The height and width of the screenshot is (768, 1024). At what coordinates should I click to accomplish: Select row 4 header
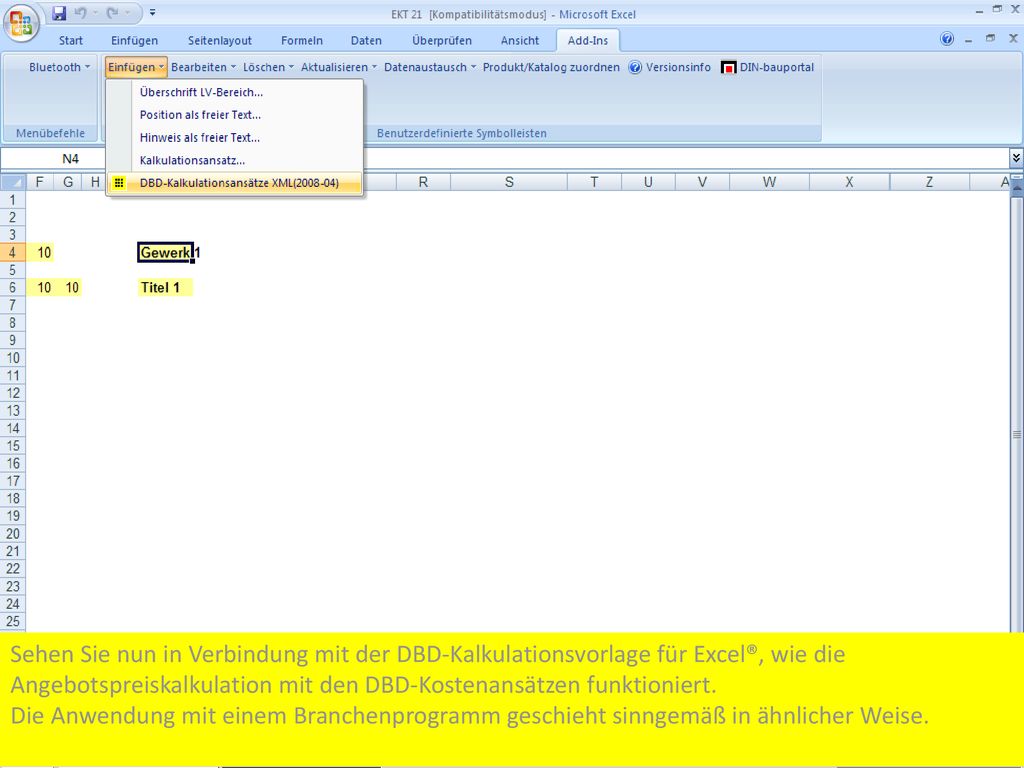click(12, 253)
